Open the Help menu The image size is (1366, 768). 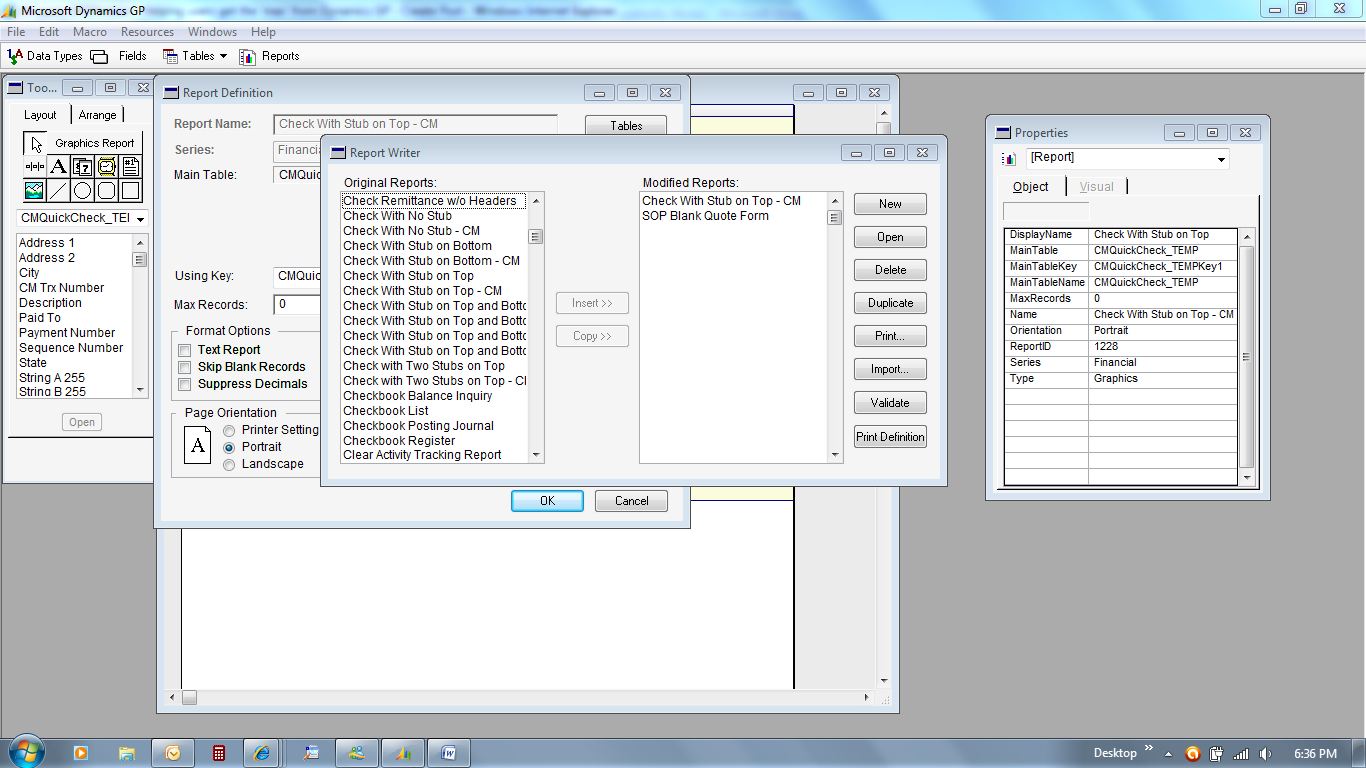(263, 32)
